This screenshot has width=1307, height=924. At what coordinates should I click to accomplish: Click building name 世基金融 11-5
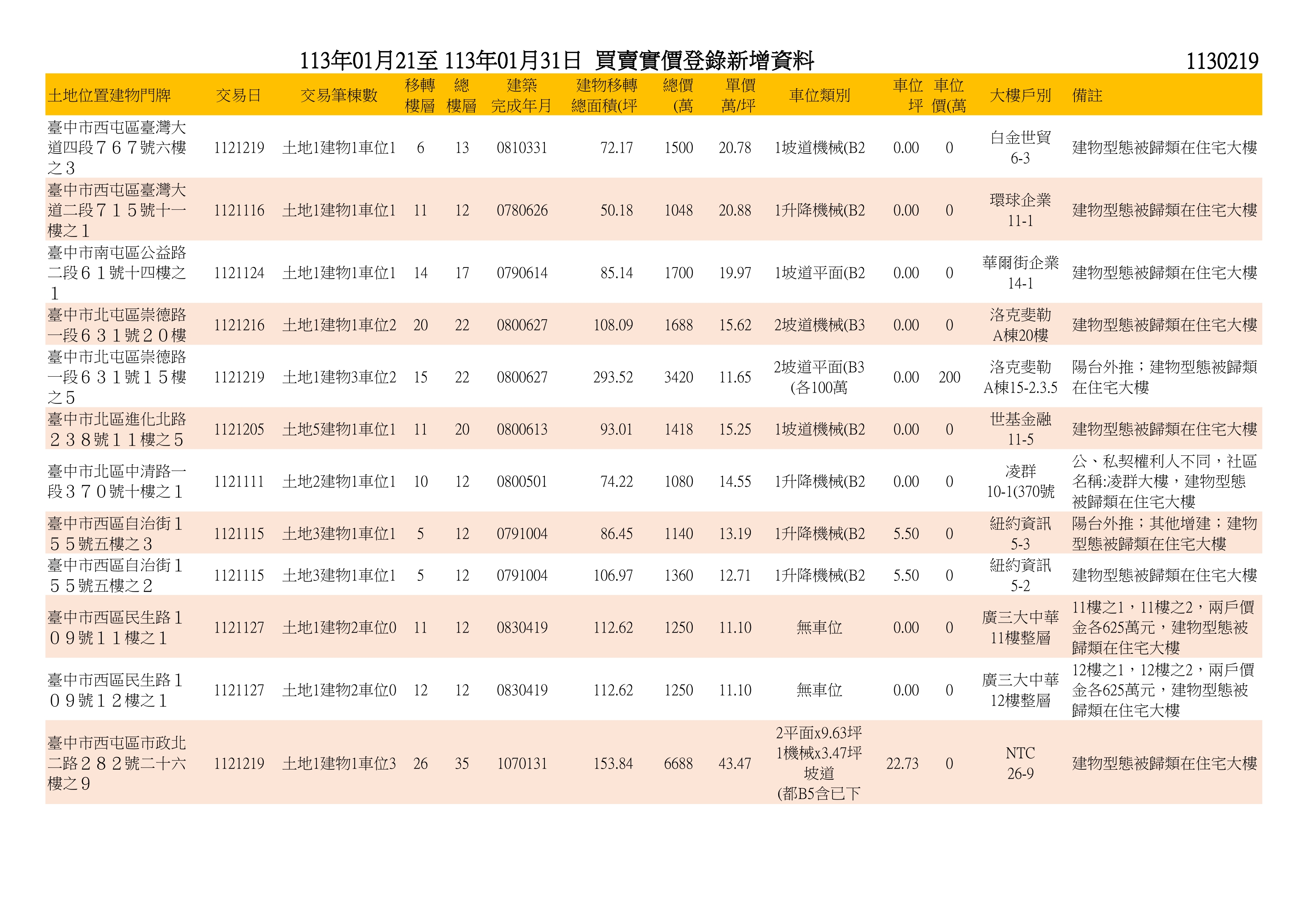[1020, 429]
